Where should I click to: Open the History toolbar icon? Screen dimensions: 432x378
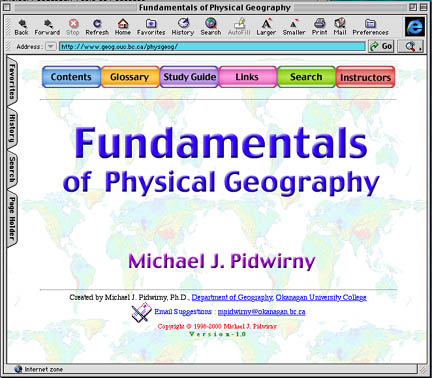(183, 27)
